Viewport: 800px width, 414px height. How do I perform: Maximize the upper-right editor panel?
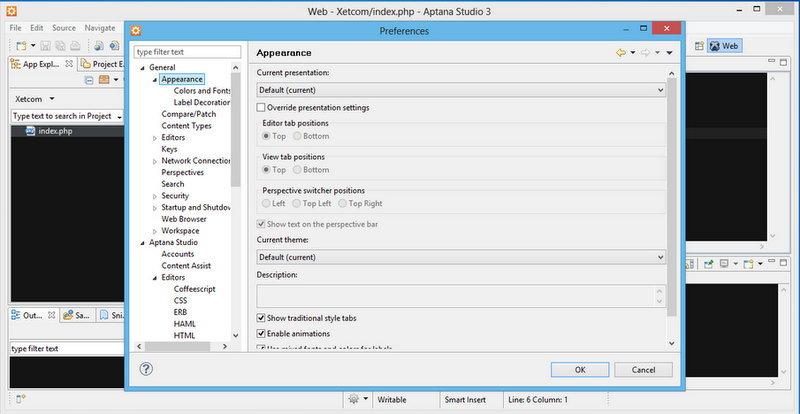(x=783, y=62)
